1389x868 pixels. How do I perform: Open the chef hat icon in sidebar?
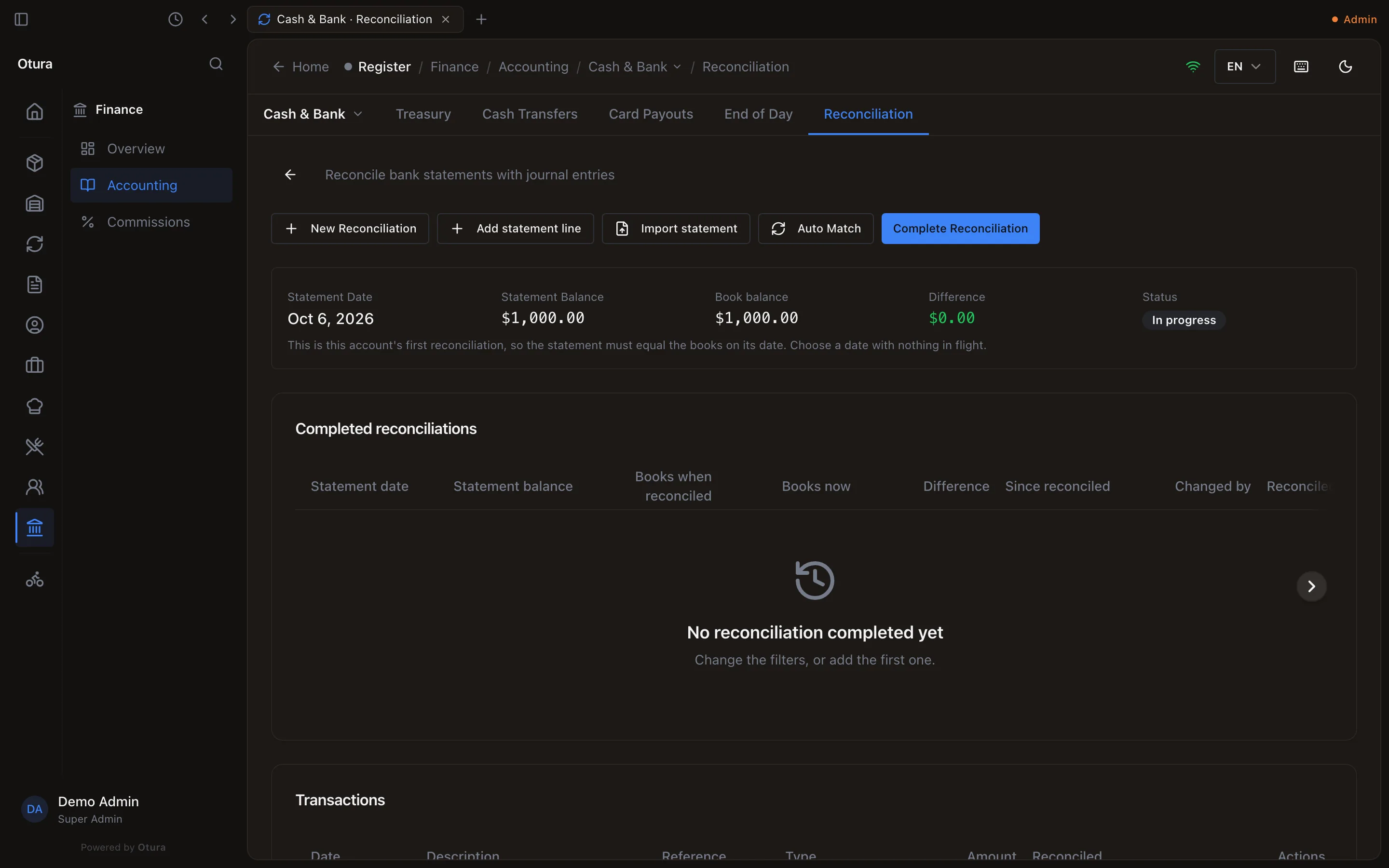(x=34, y=406)
